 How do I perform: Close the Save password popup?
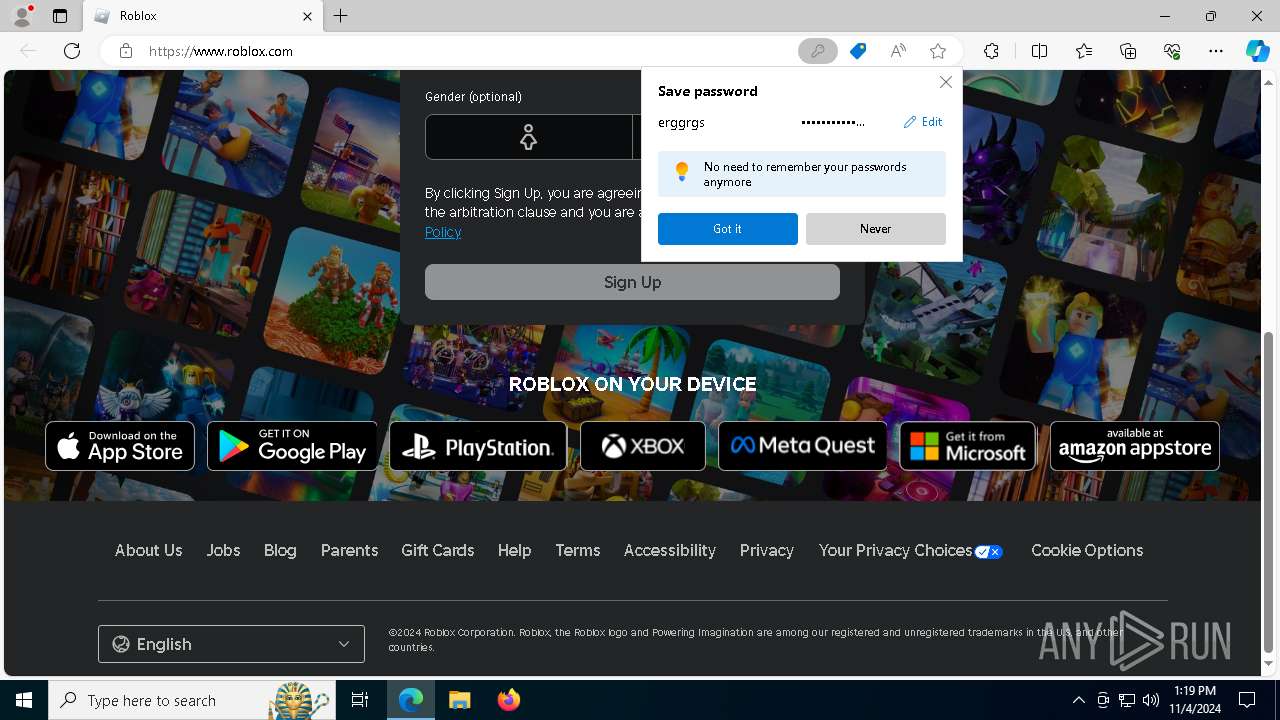click(945, 82)
